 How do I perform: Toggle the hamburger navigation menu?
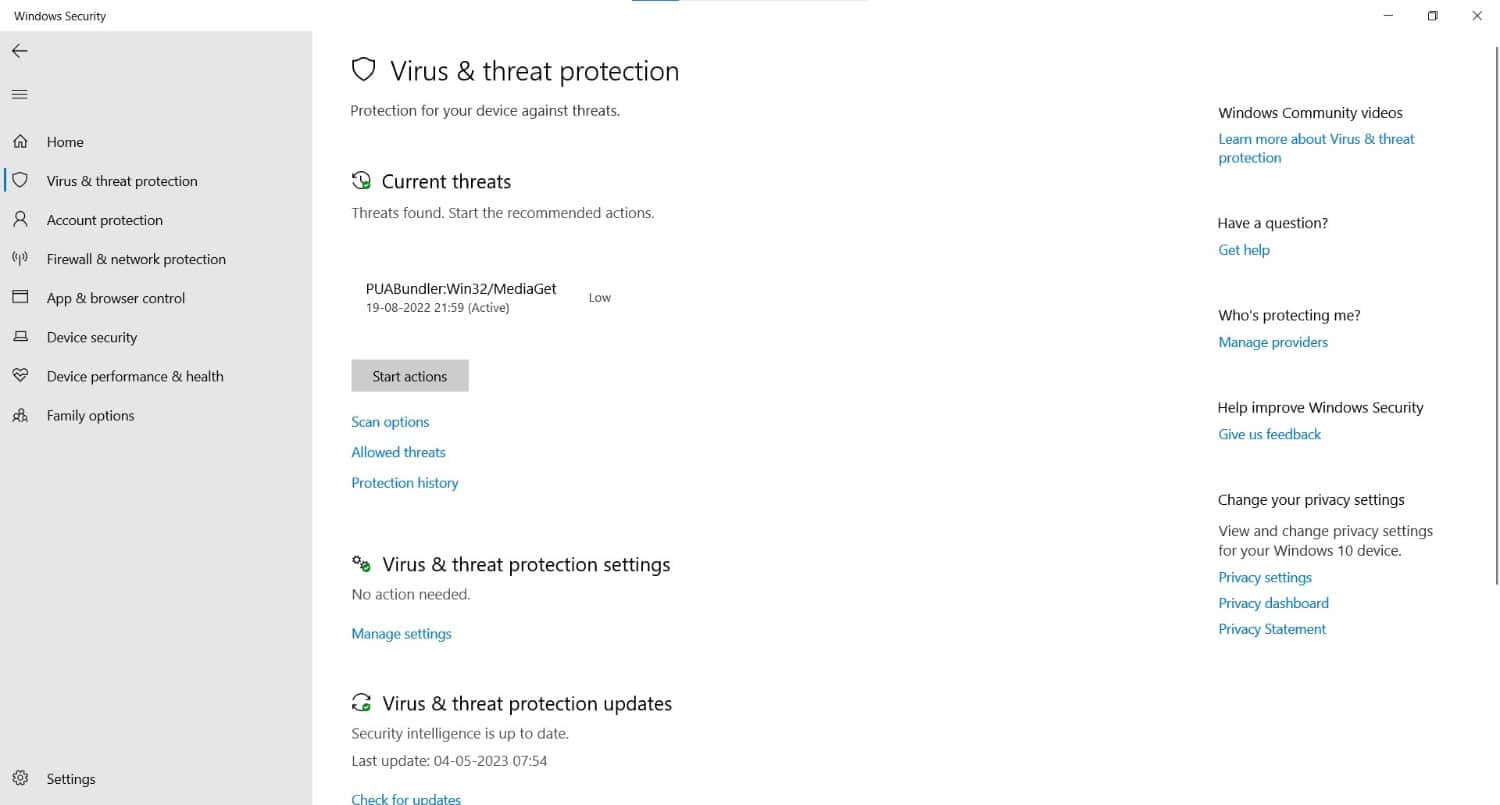pos(20,95)
